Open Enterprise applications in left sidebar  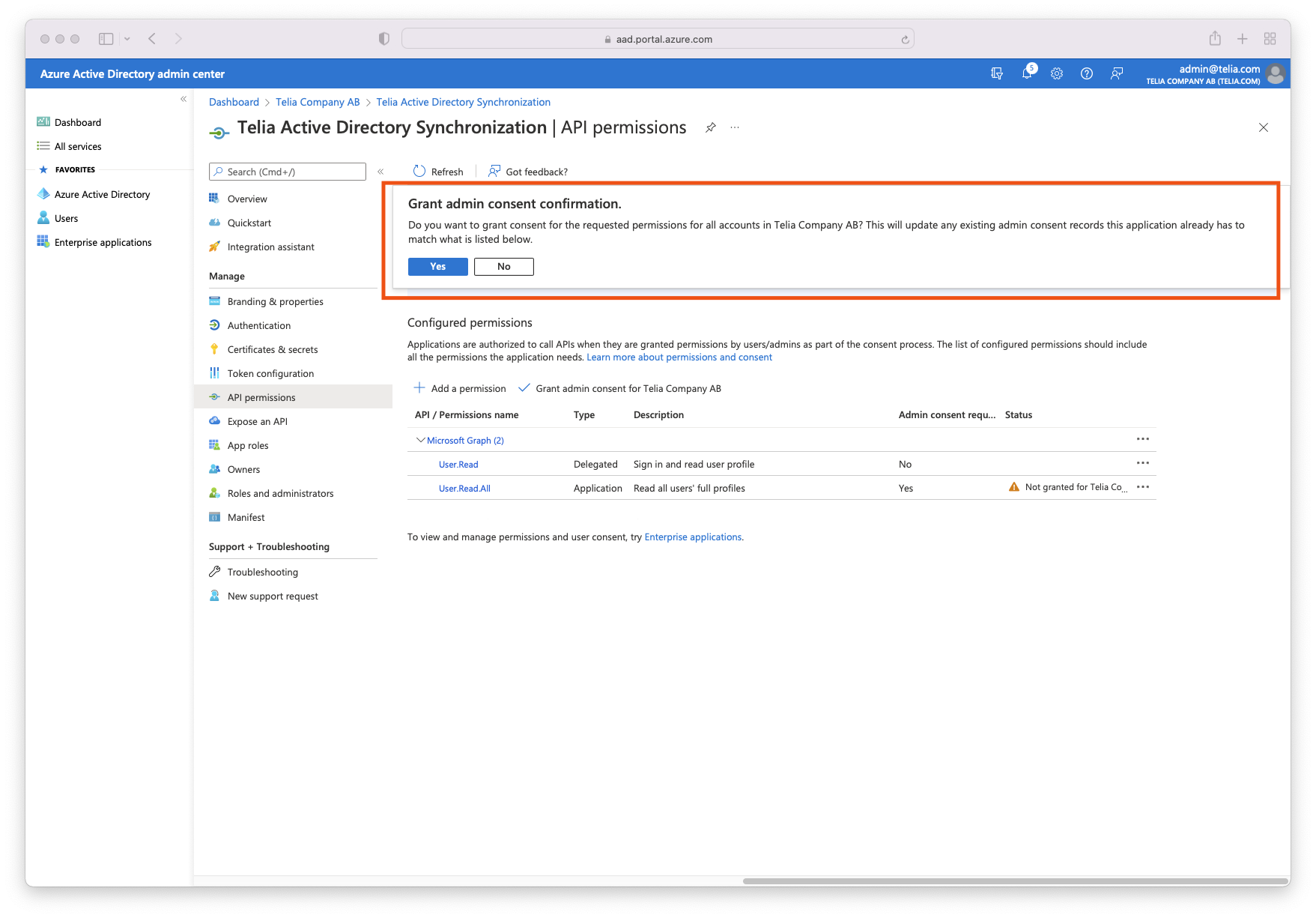click(x=94, y=242)
